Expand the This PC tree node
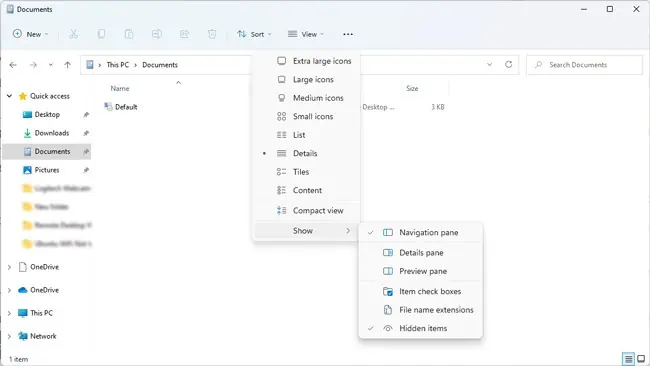The height and width of the screenshot is (366, 650). tap(9, 313)
